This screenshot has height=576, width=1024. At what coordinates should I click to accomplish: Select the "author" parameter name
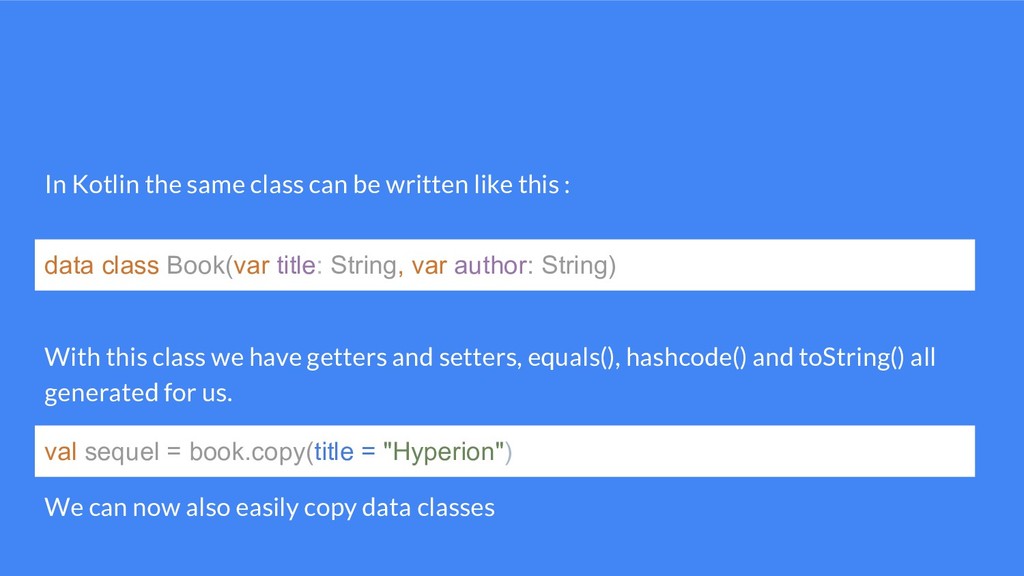click(x=490, y=265)
